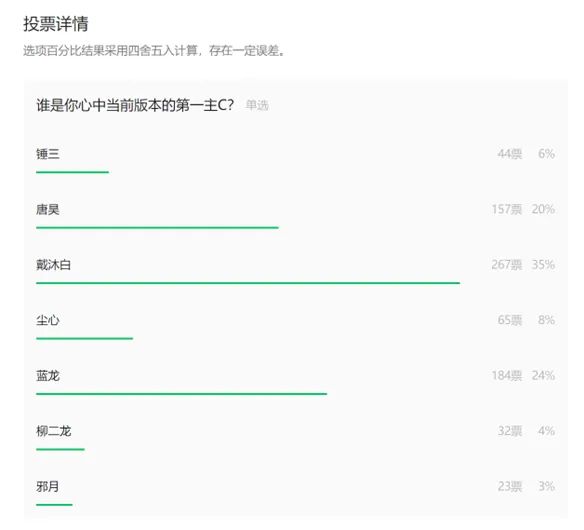Click the 267票 vote count
This screenshot has height=530, width=584.
[507, 265]
